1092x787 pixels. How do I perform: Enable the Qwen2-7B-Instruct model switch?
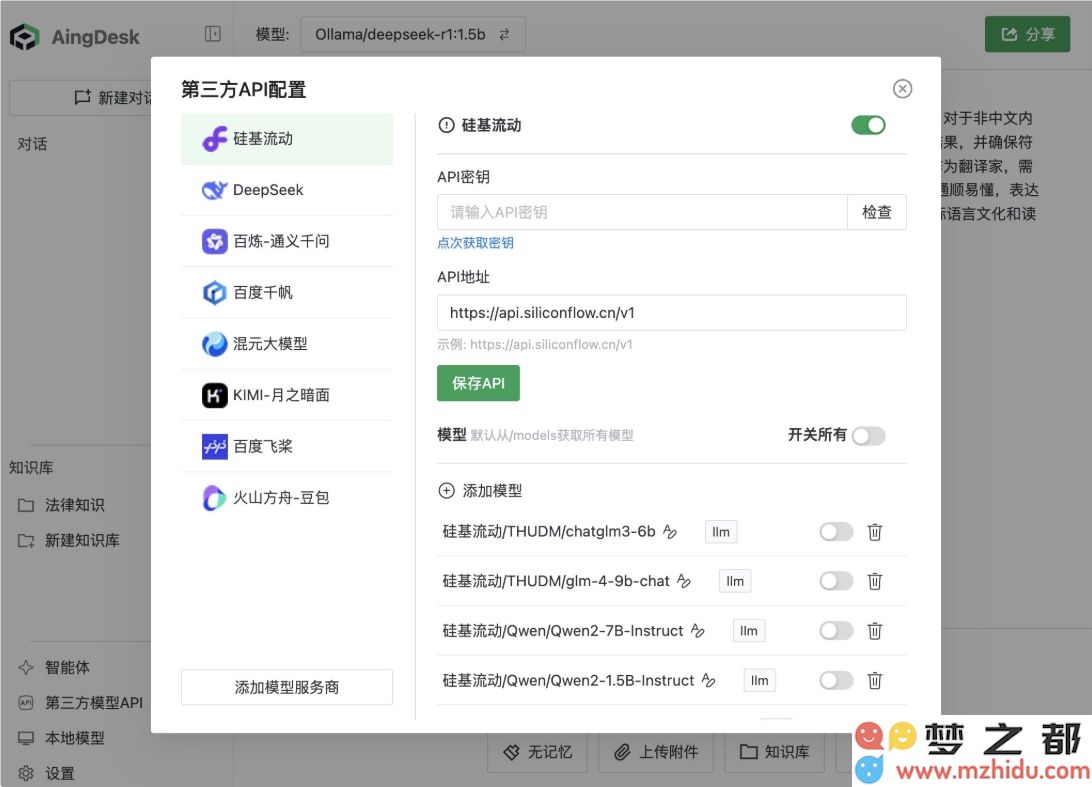click(x=836, y=631)
